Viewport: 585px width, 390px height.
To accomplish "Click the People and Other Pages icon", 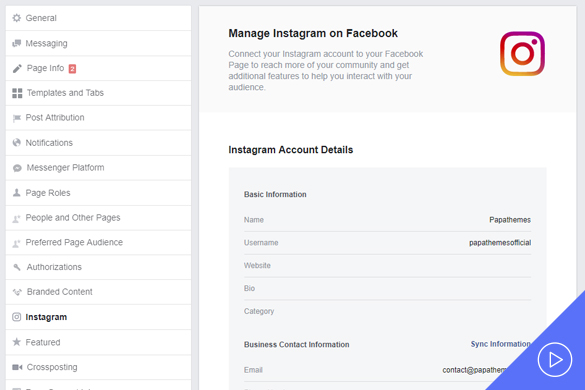I will [16, 218].
